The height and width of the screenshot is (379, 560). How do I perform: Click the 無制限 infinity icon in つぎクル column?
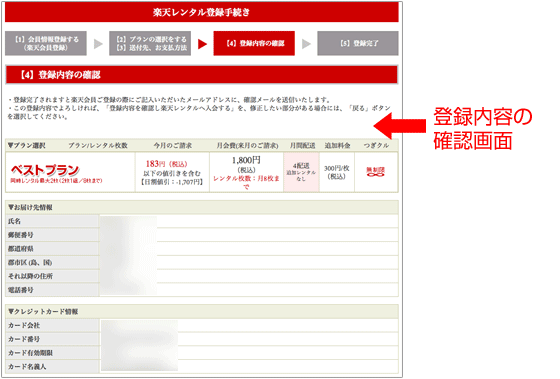pos(376,172)
